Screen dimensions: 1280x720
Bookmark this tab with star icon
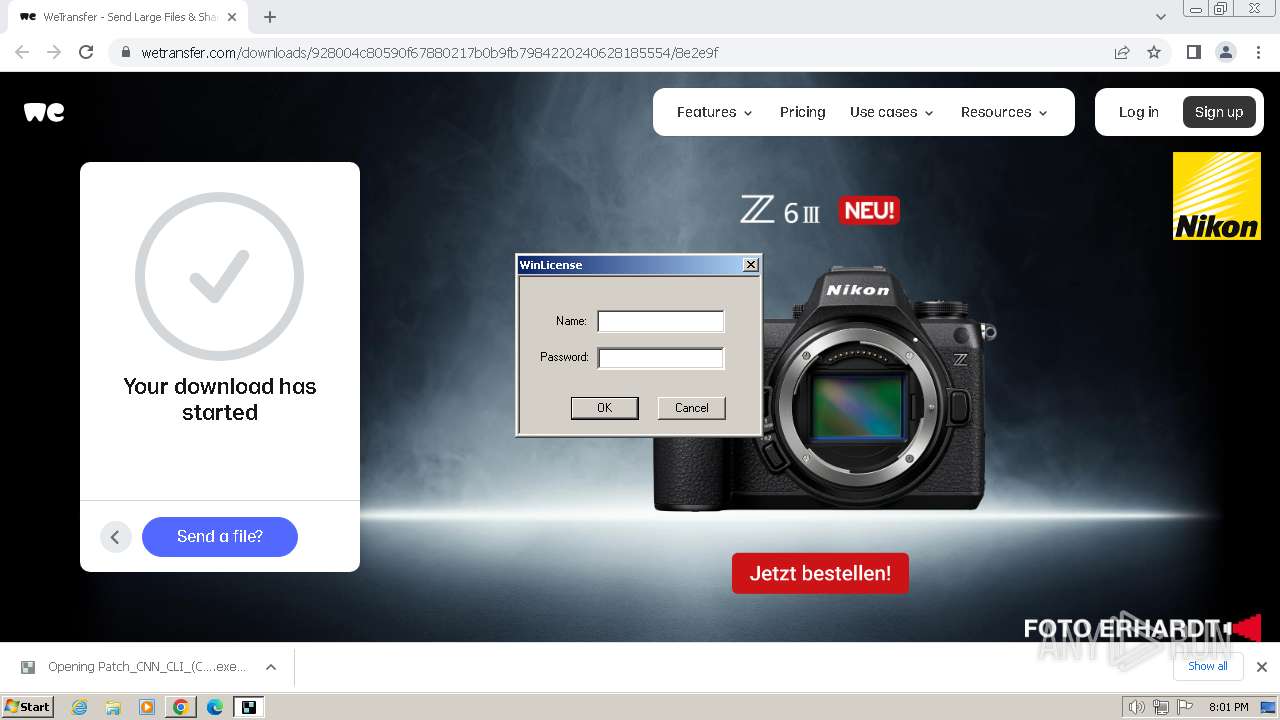pyautogui.click(x=1154, y=52)
